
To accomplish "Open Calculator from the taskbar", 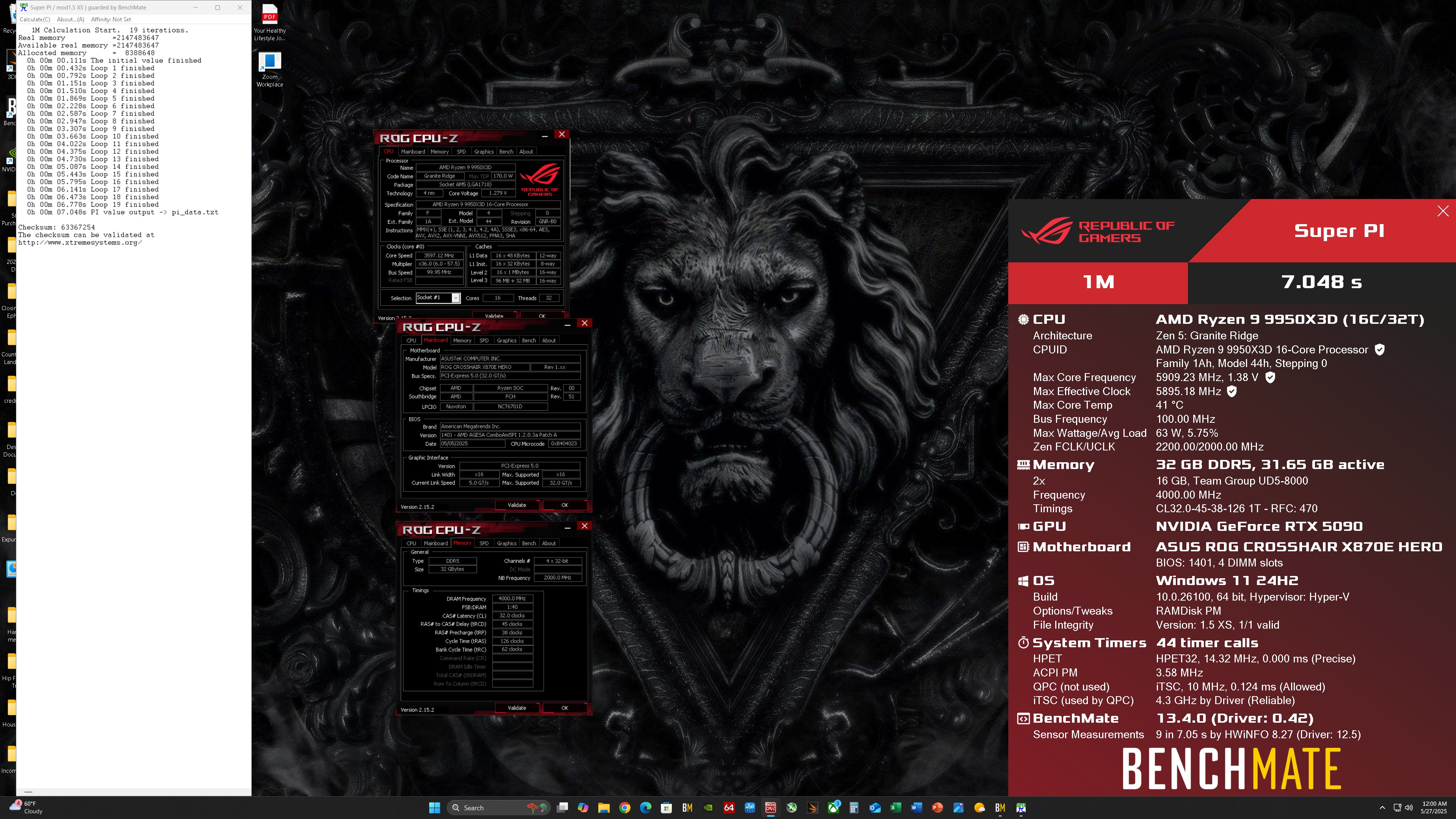I will 854,808.
